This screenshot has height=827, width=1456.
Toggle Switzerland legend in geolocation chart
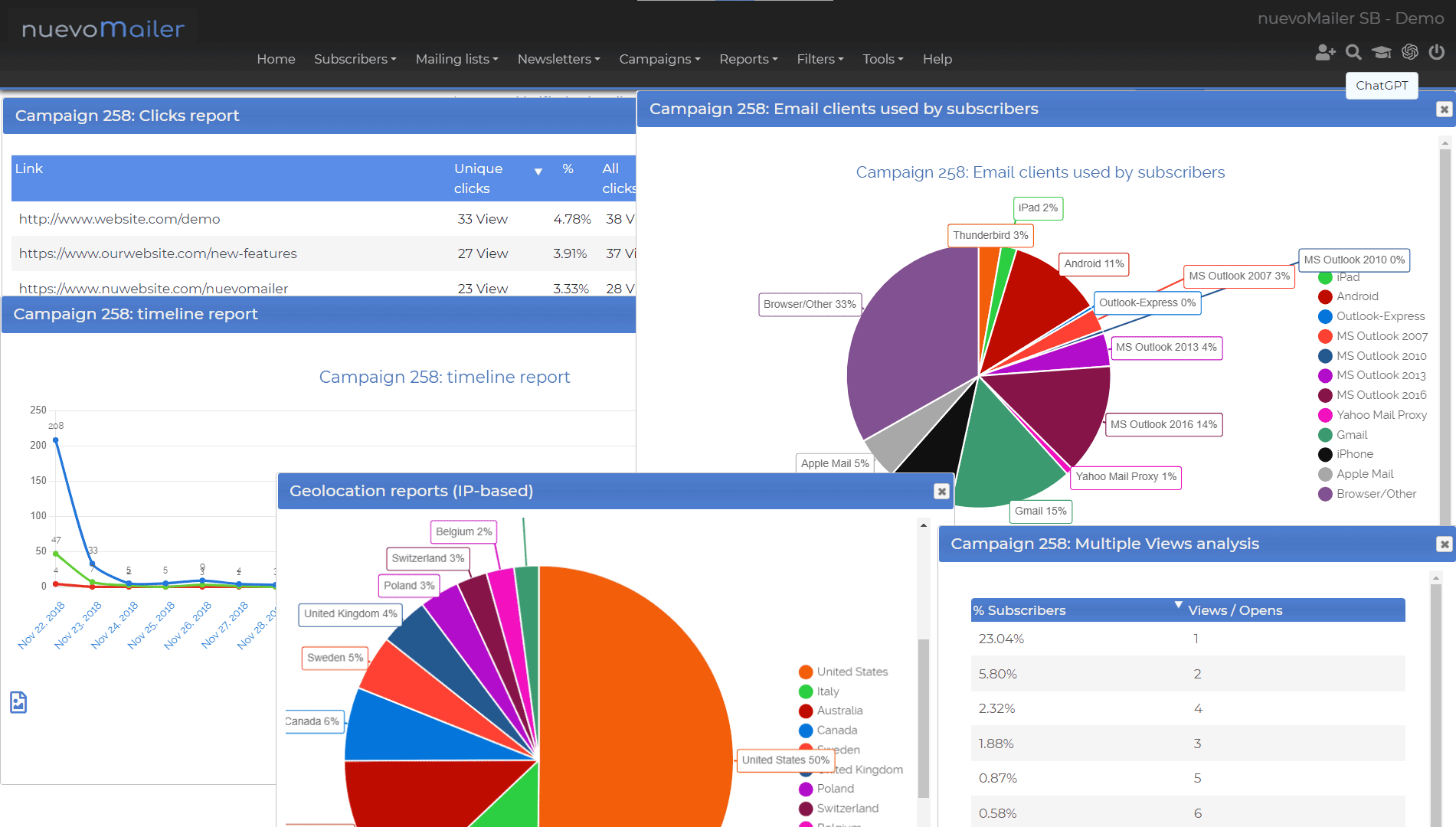pos(839,809)
